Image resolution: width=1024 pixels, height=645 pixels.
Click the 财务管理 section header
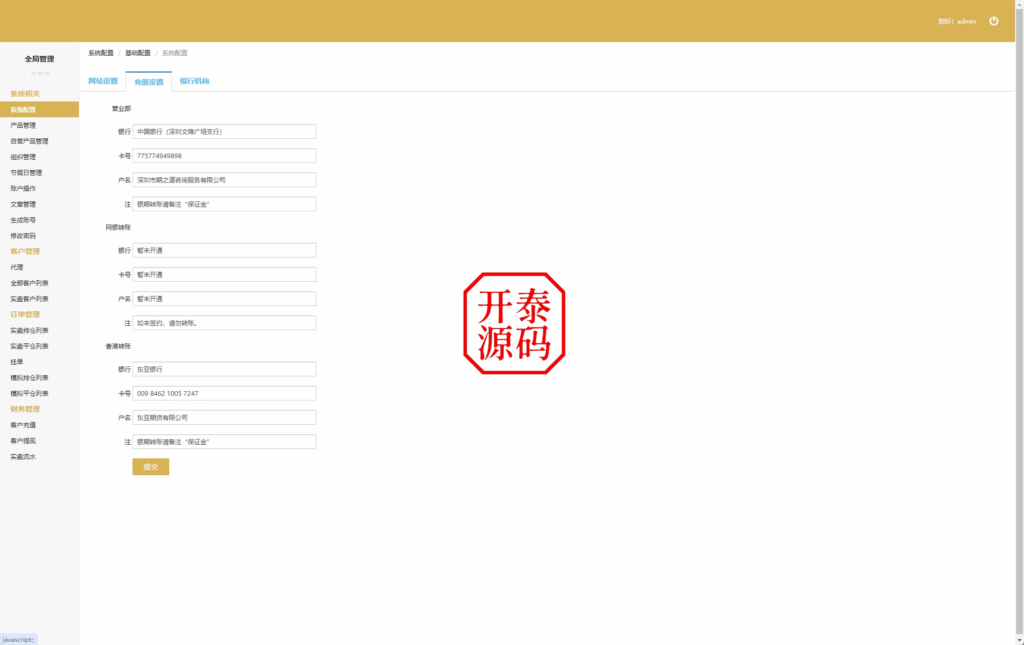point(25,409)
